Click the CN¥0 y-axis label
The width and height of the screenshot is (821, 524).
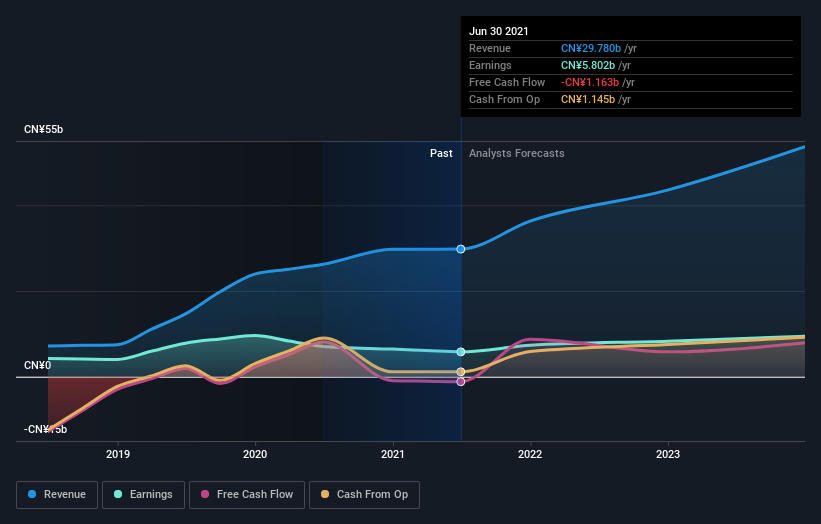click(x=38, y=365)
